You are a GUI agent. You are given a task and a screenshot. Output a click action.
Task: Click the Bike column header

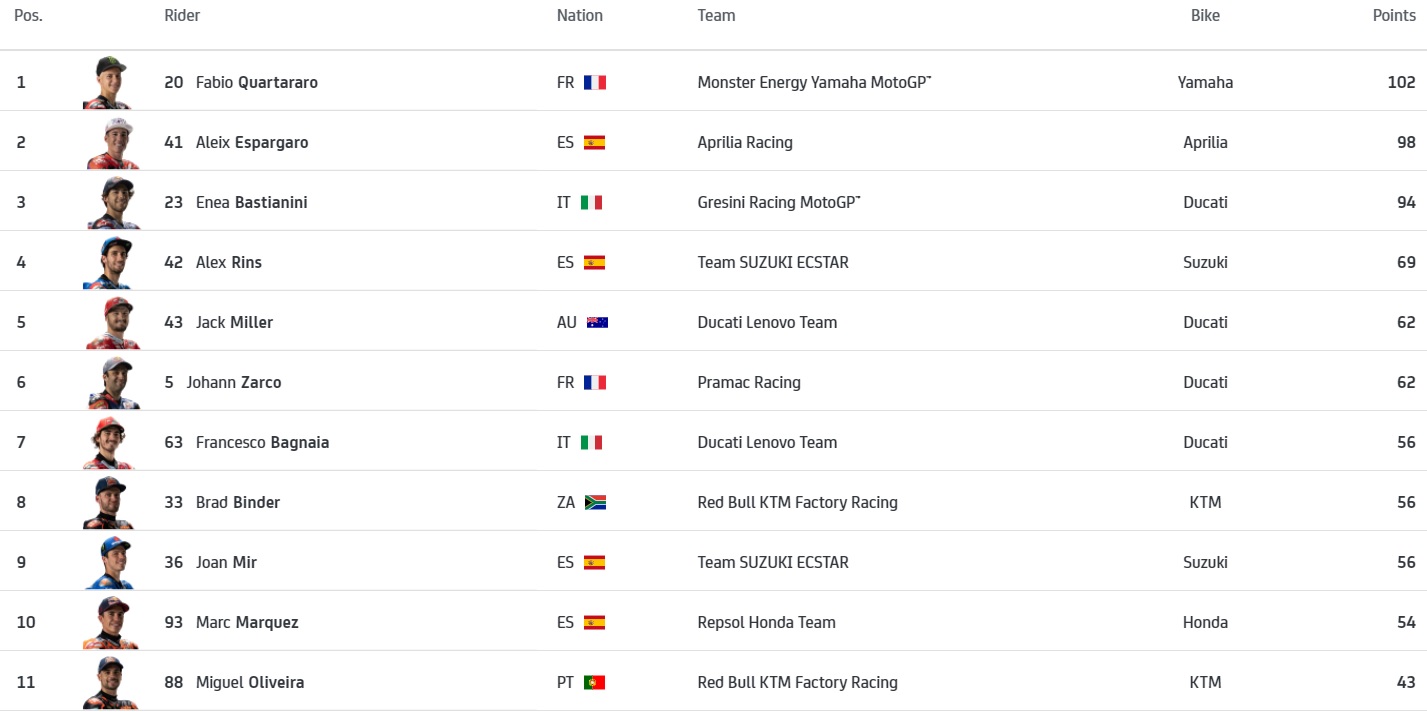[1205, 15]
